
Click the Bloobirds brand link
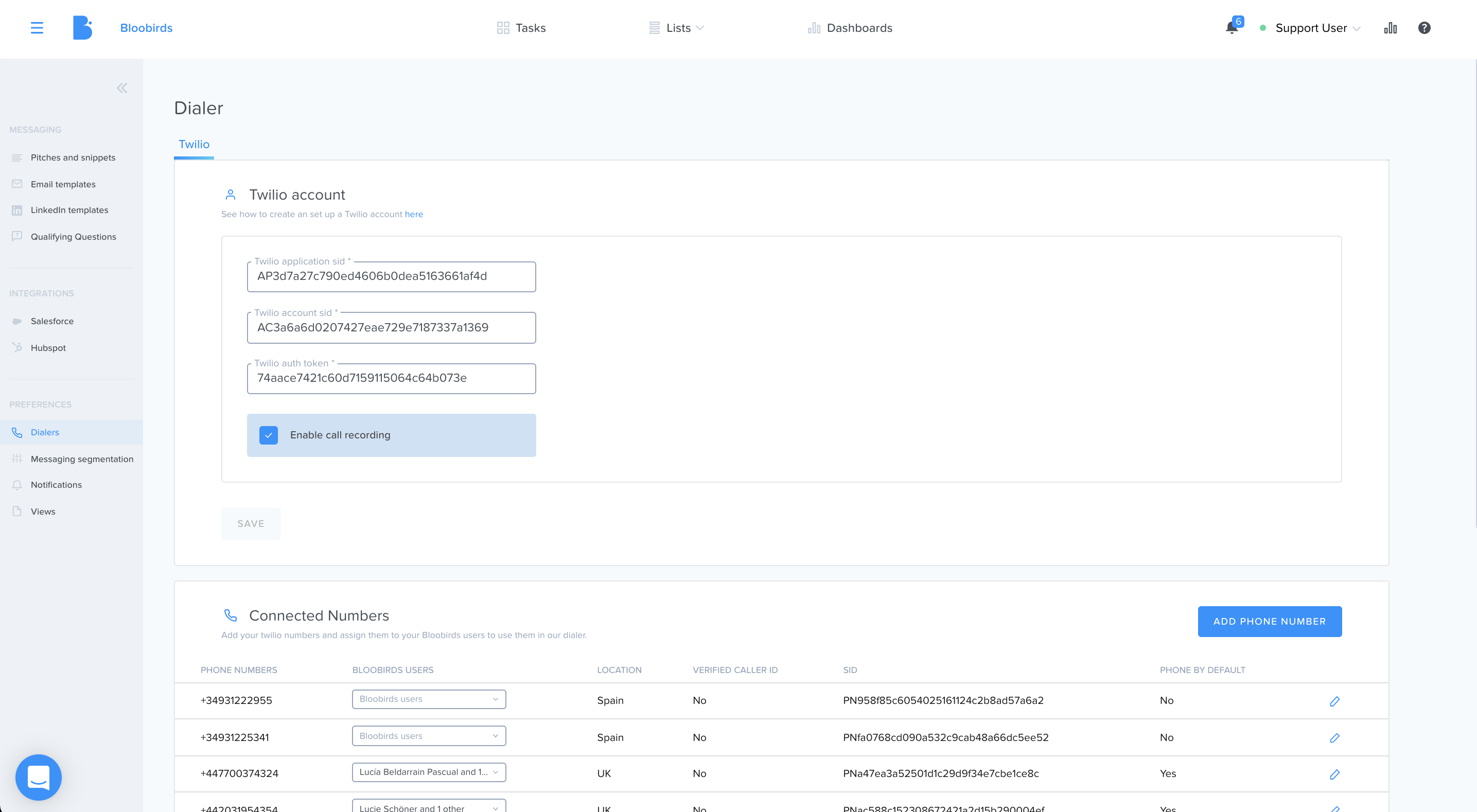146,27
